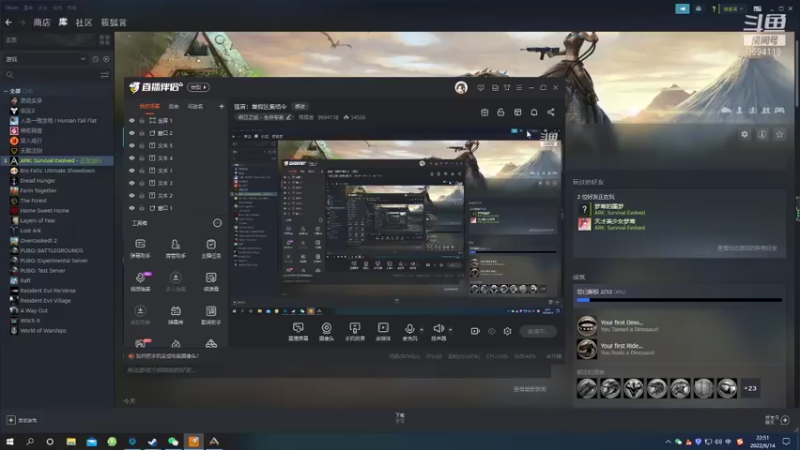This screenshot has width=800, height=450.
Task: Open the Steam library 游戏 filter dropdown
Action: click(x=45, y=59)
